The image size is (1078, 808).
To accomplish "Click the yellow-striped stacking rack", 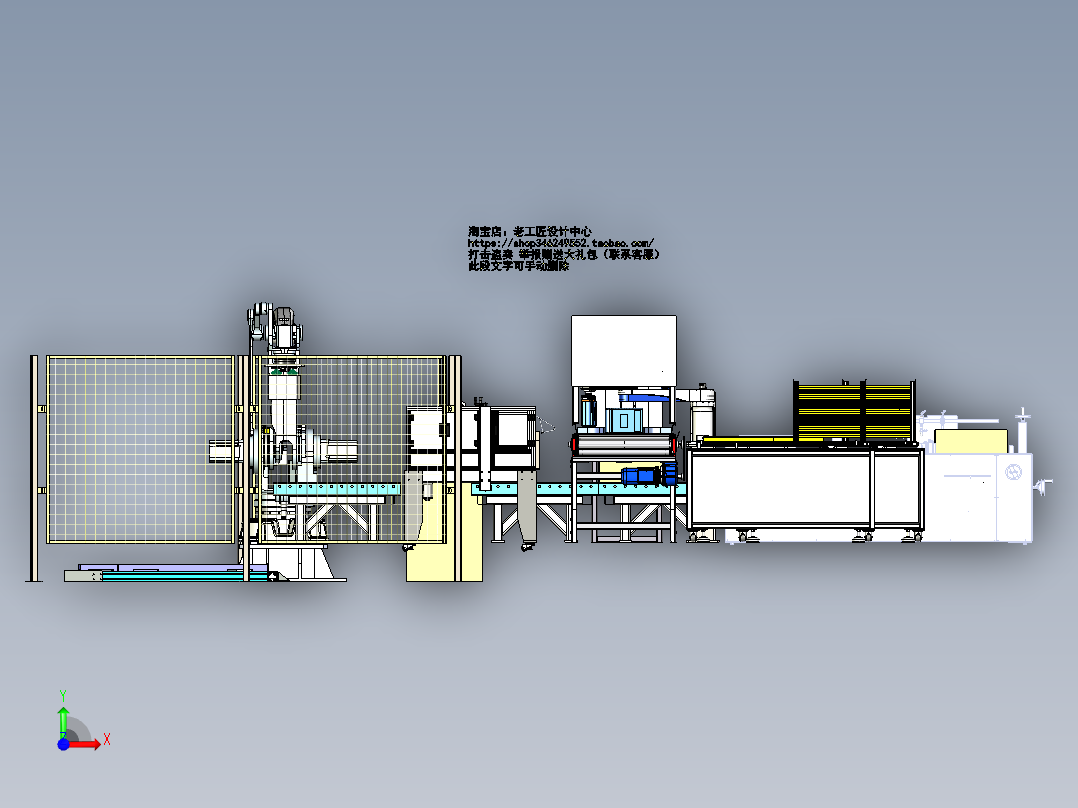I will pyautogui.click(x=854, y=410).
